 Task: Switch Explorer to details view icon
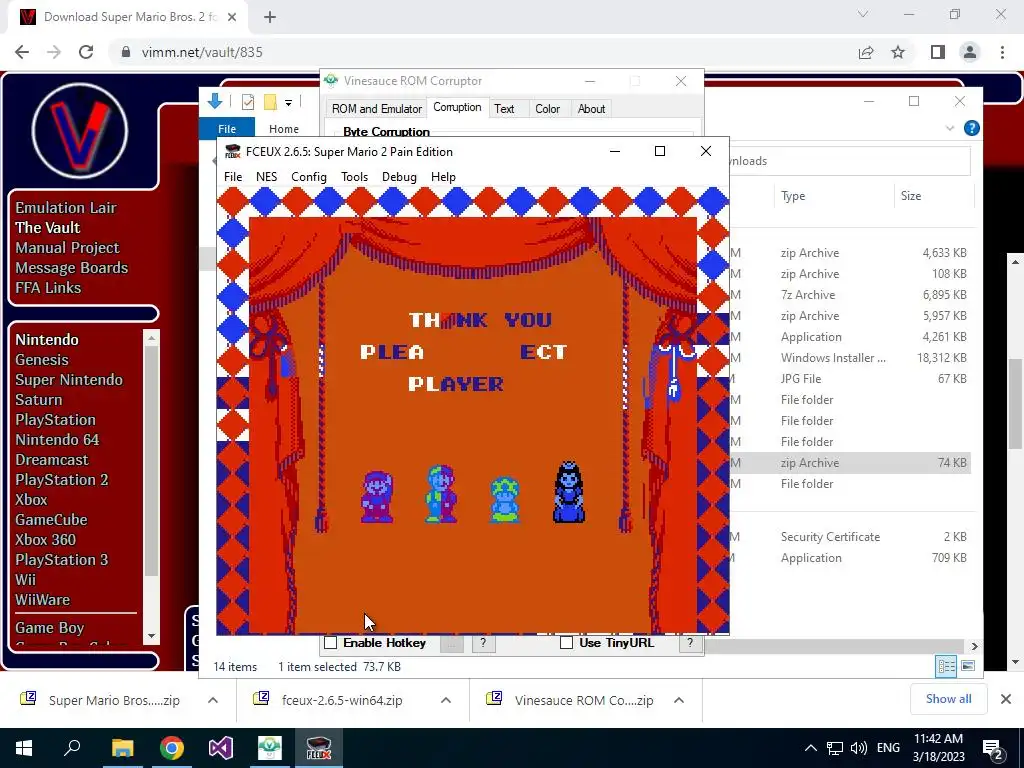coord(946,666)
